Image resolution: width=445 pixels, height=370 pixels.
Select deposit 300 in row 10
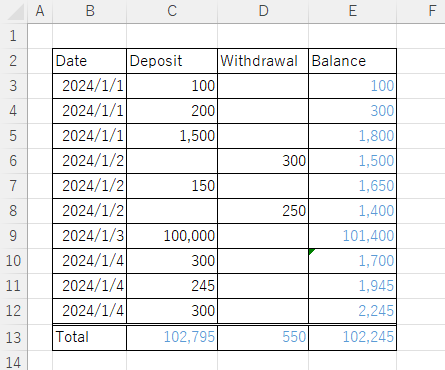coord(172,261)
